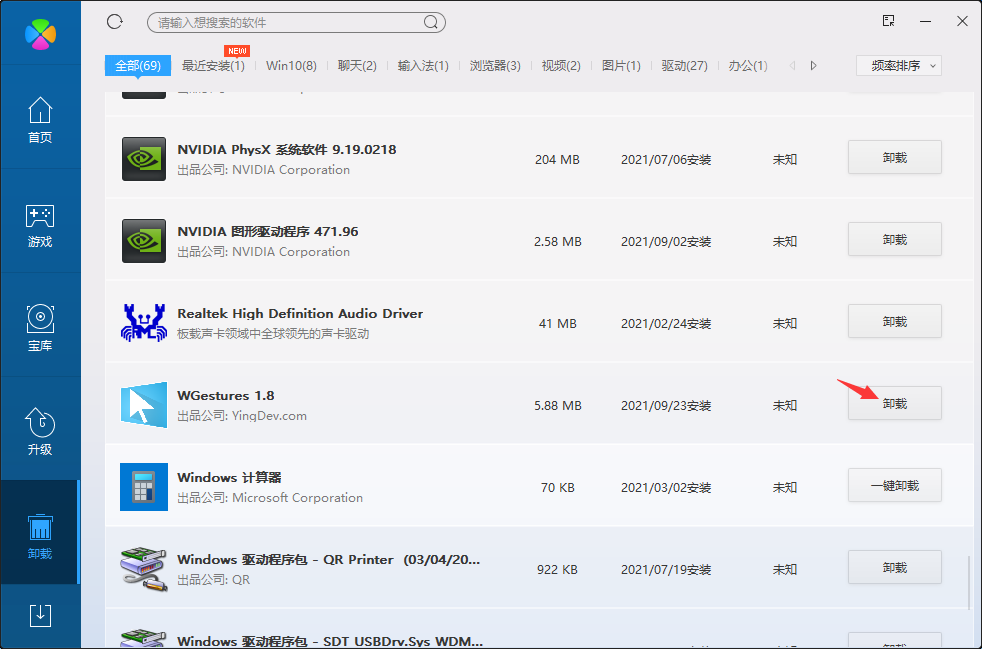Switch to 视频(2) tab
The height and width of the screenshot is (649, 982).
pos(561,66)
